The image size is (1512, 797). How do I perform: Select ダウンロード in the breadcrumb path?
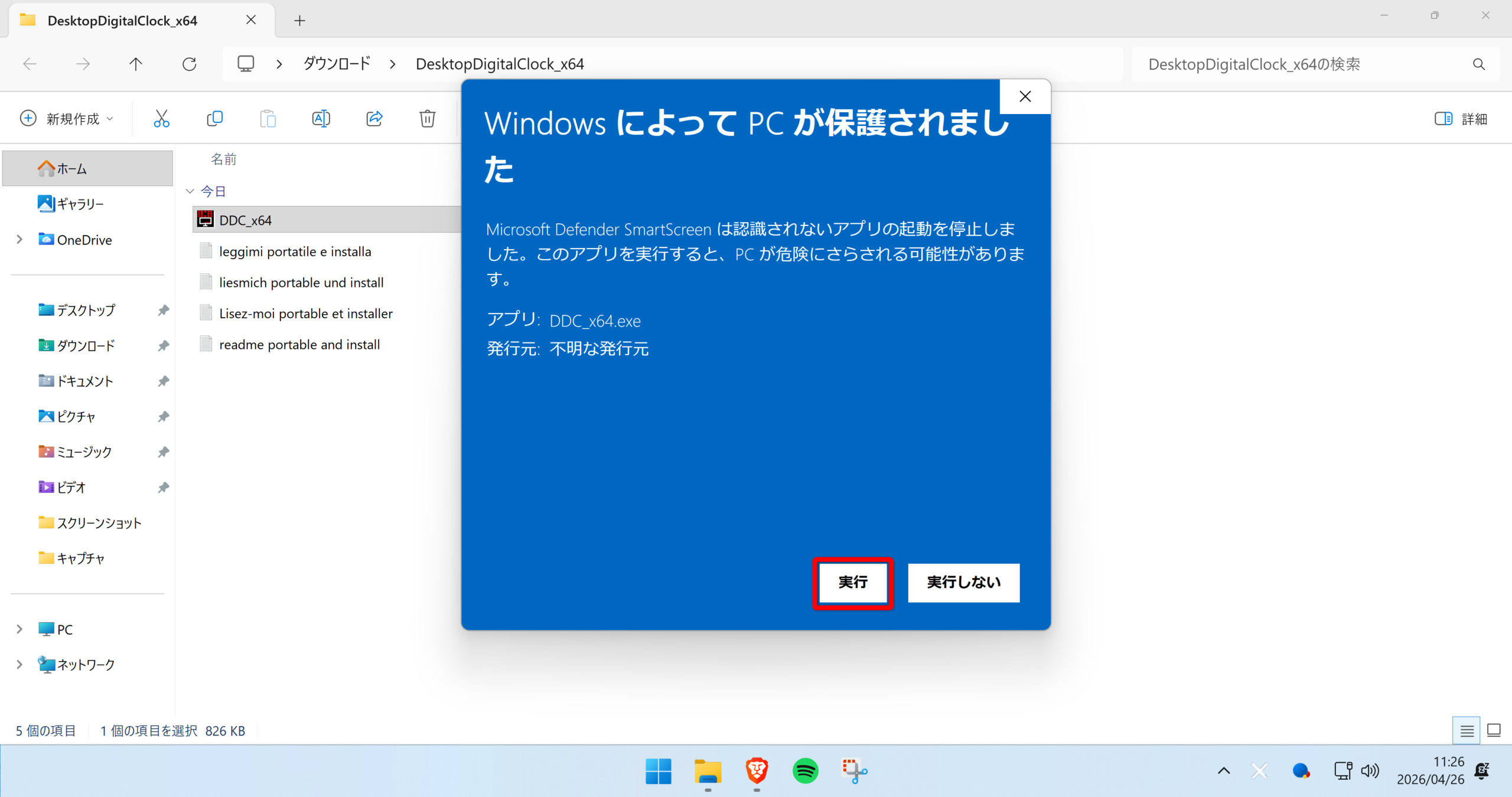(x=337, y=64)
